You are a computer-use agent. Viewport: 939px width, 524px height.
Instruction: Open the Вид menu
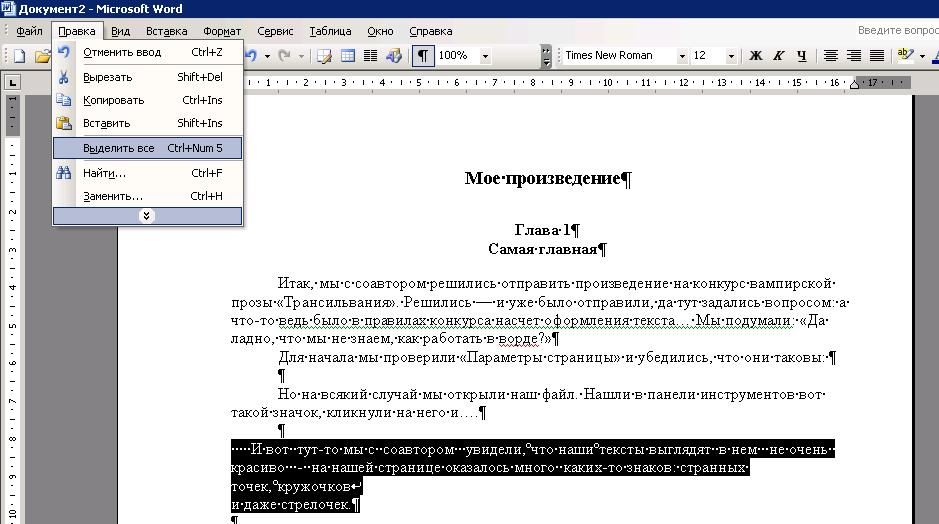120,31
